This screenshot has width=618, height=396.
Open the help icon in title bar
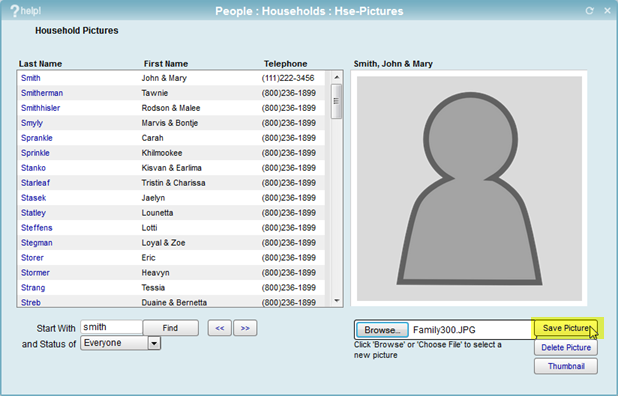click(25, 11)
